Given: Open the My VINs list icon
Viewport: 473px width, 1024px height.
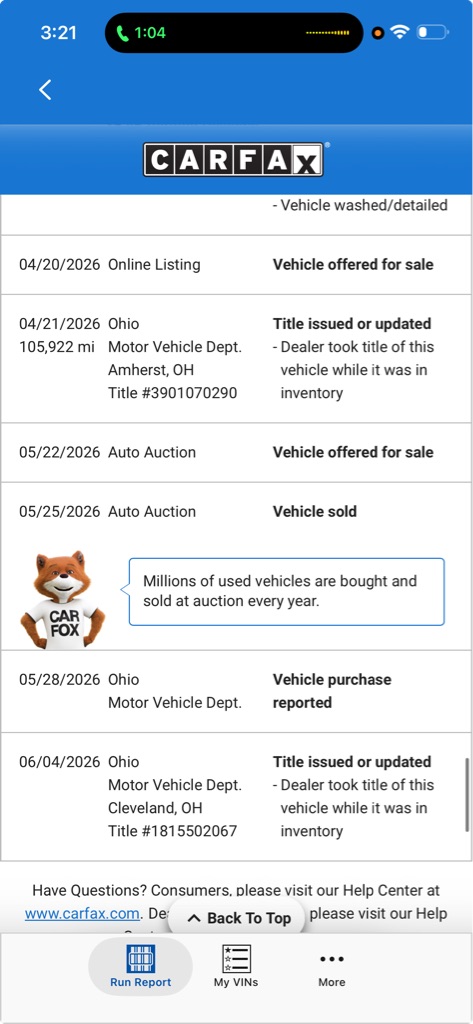Looking at the screenshot, I should pos(236,959).
